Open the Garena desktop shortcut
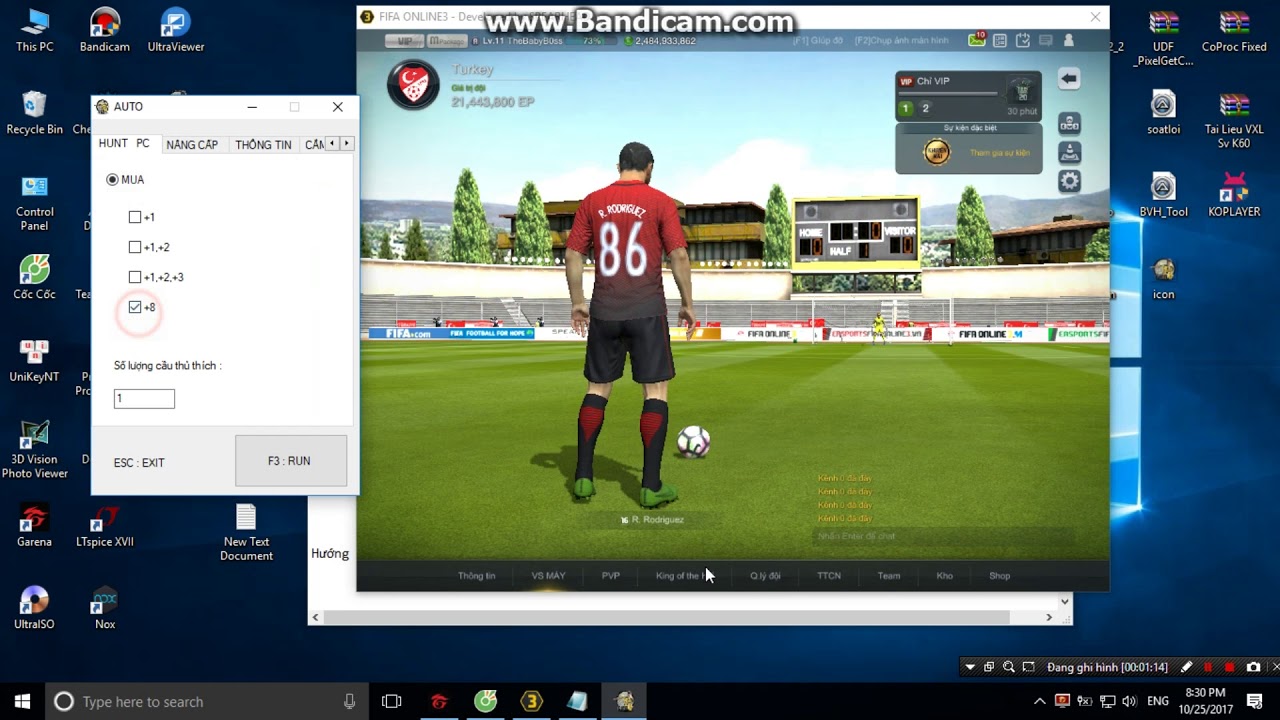Screen dimensions: 1280x720 click(x=34, y=527)
